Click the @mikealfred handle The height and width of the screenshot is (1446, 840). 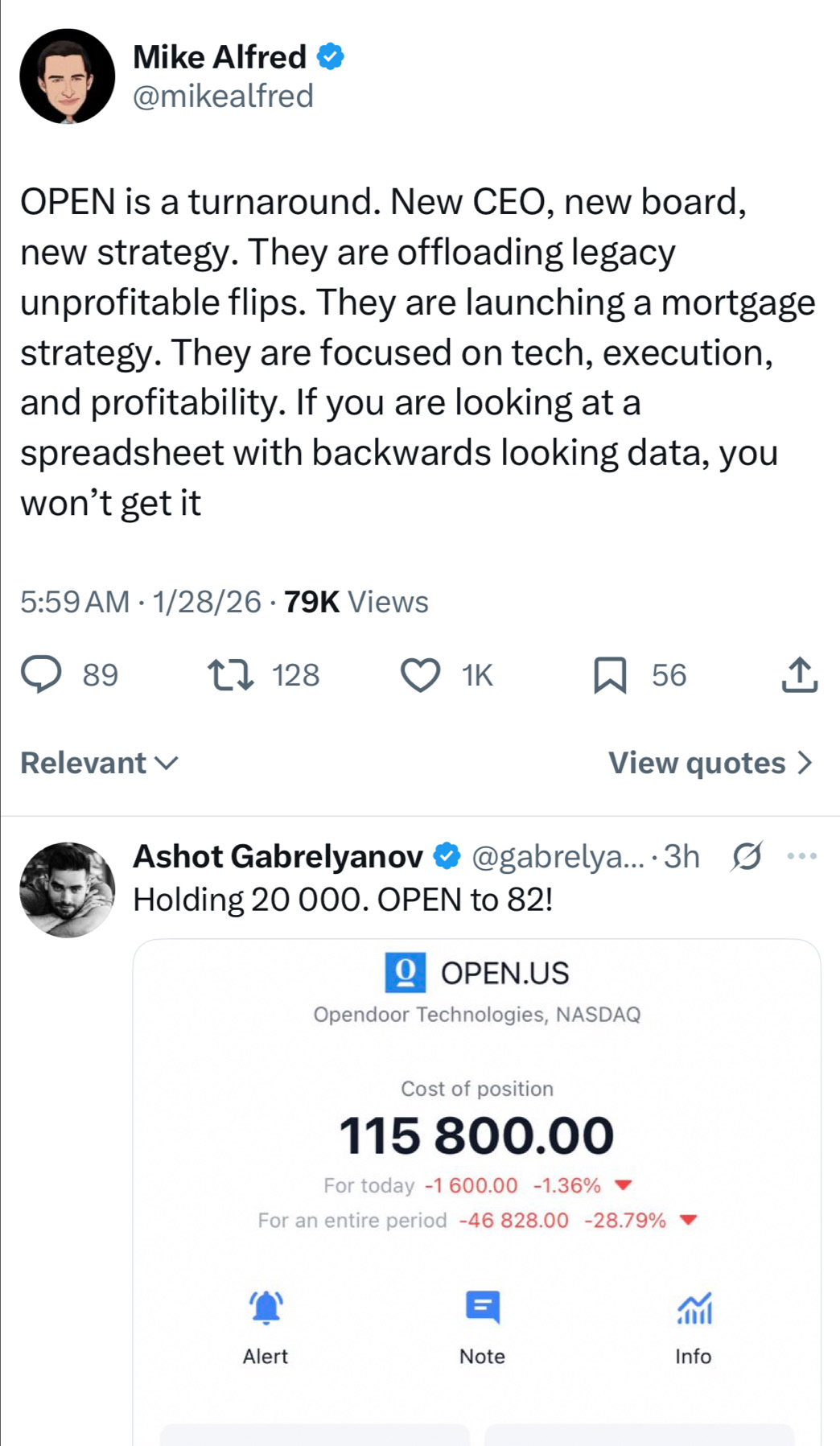(223, 96)
